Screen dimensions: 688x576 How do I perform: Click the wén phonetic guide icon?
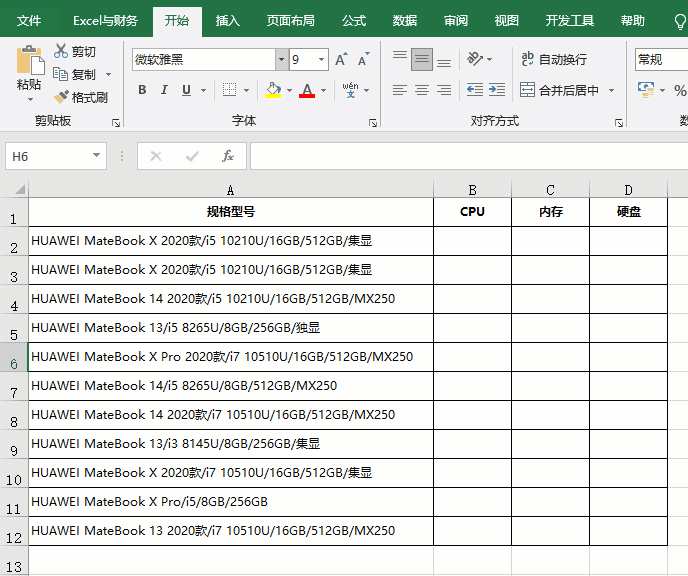coord(351,90)
